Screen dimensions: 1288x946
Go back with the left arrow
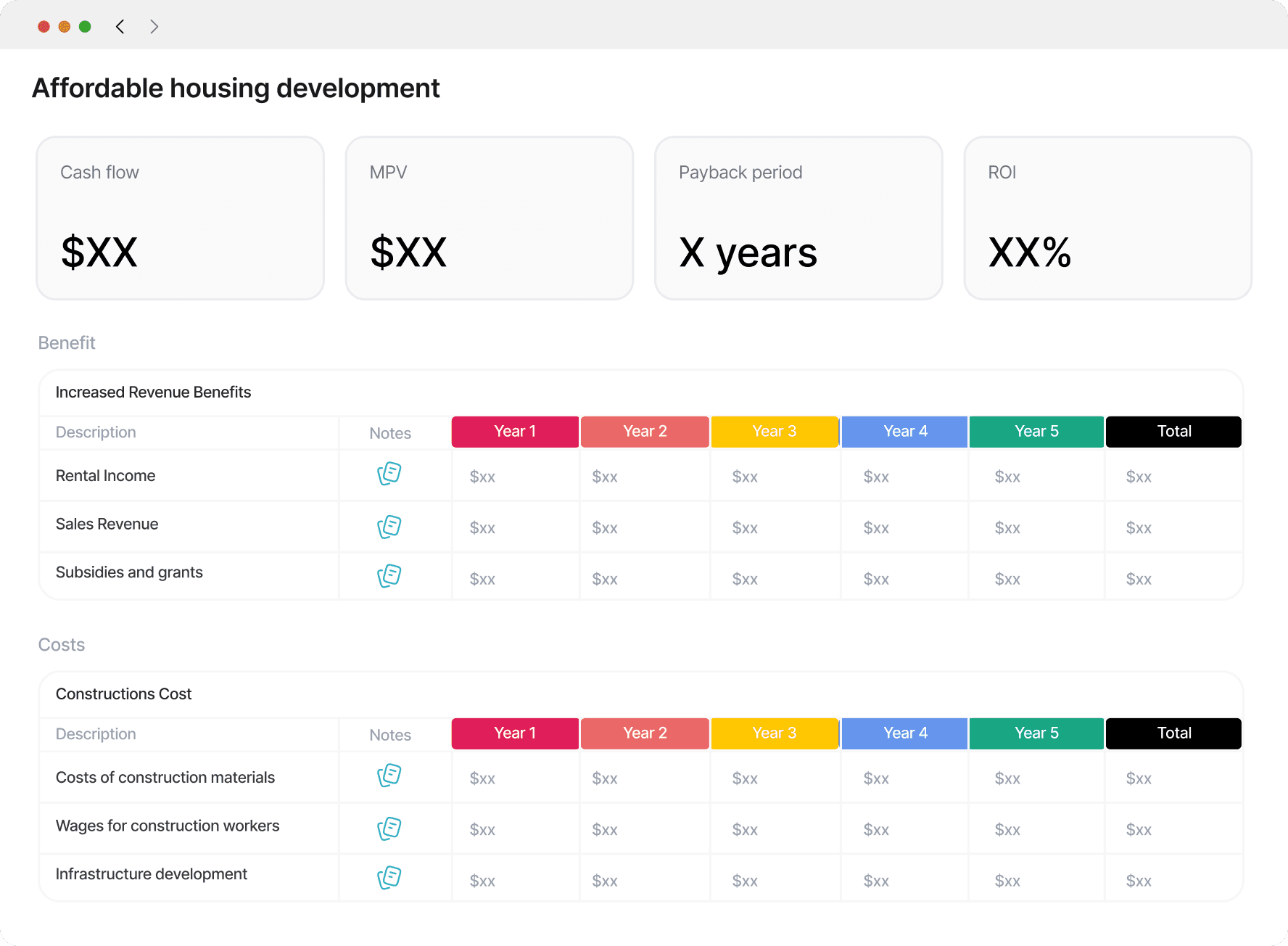click(x=120, y=27)
